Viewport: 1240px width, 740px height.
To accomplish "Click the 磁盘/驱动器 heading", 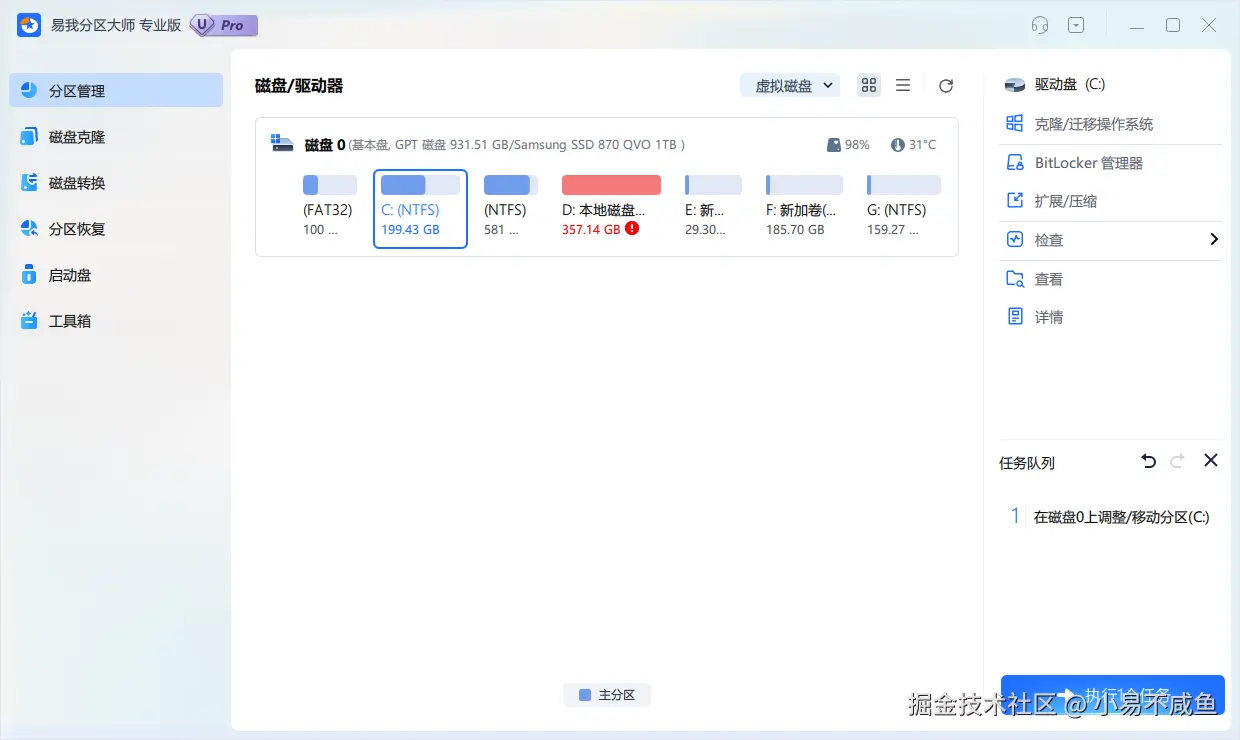I will pyautogui.click(x=299, y=86).
